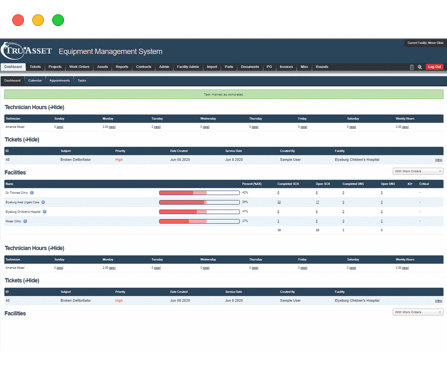Click the High priority value in first Tickets table
The image size is (447, 390).
click(x=119, y=160)
